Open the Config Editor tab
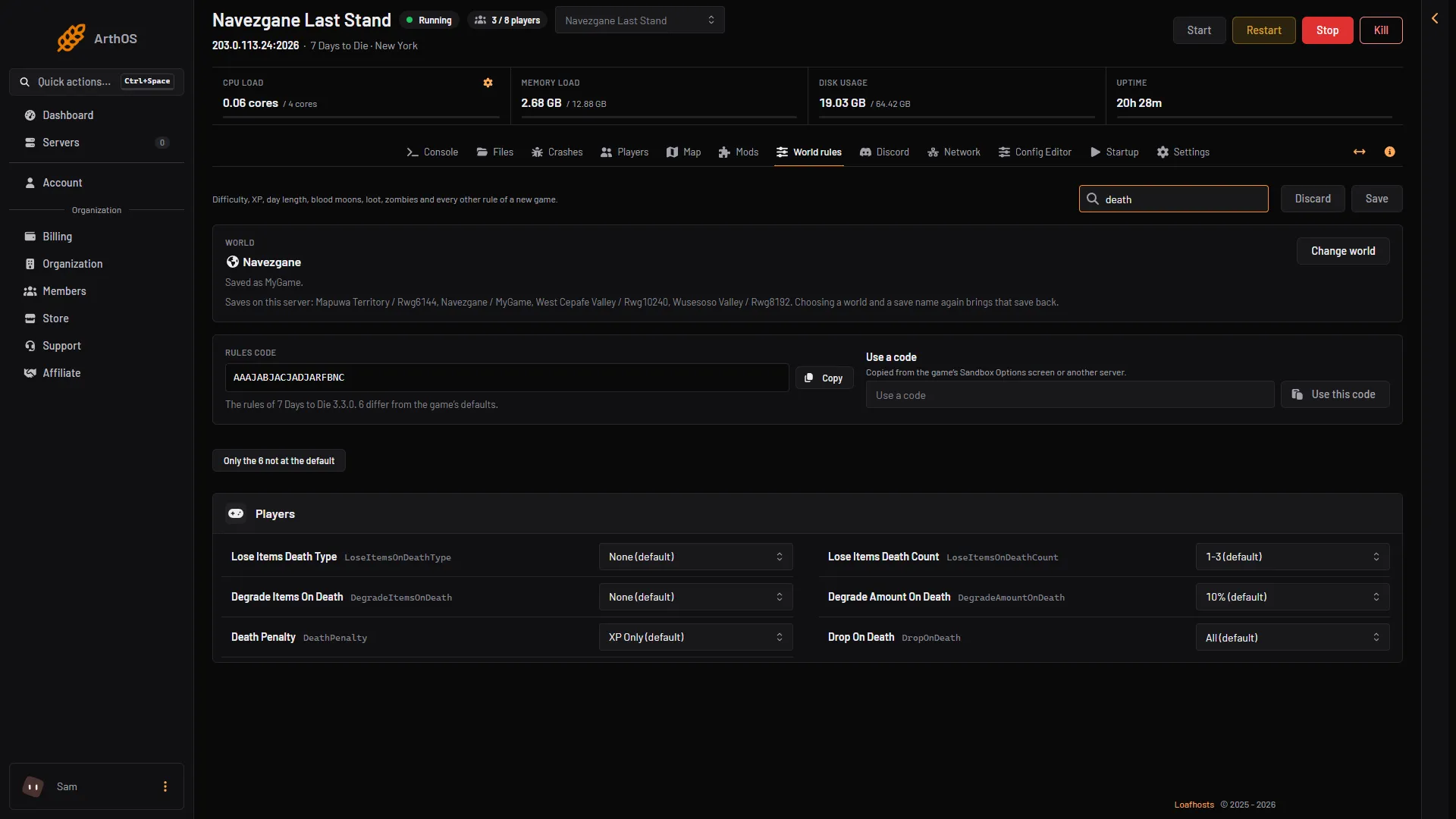Image resolution: width=1456 pixels, height=819 pixels. click(x=1035, y=152)
